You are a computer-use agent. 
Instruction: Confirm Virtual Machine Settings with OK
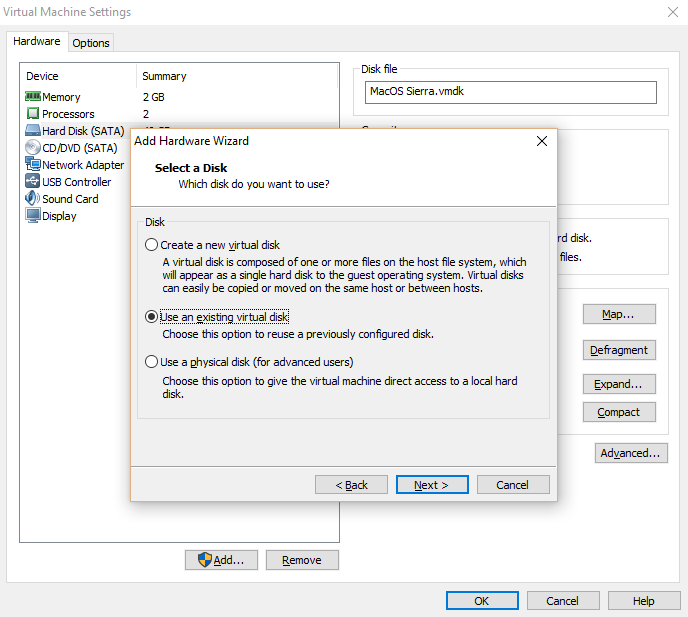point(482,600)
